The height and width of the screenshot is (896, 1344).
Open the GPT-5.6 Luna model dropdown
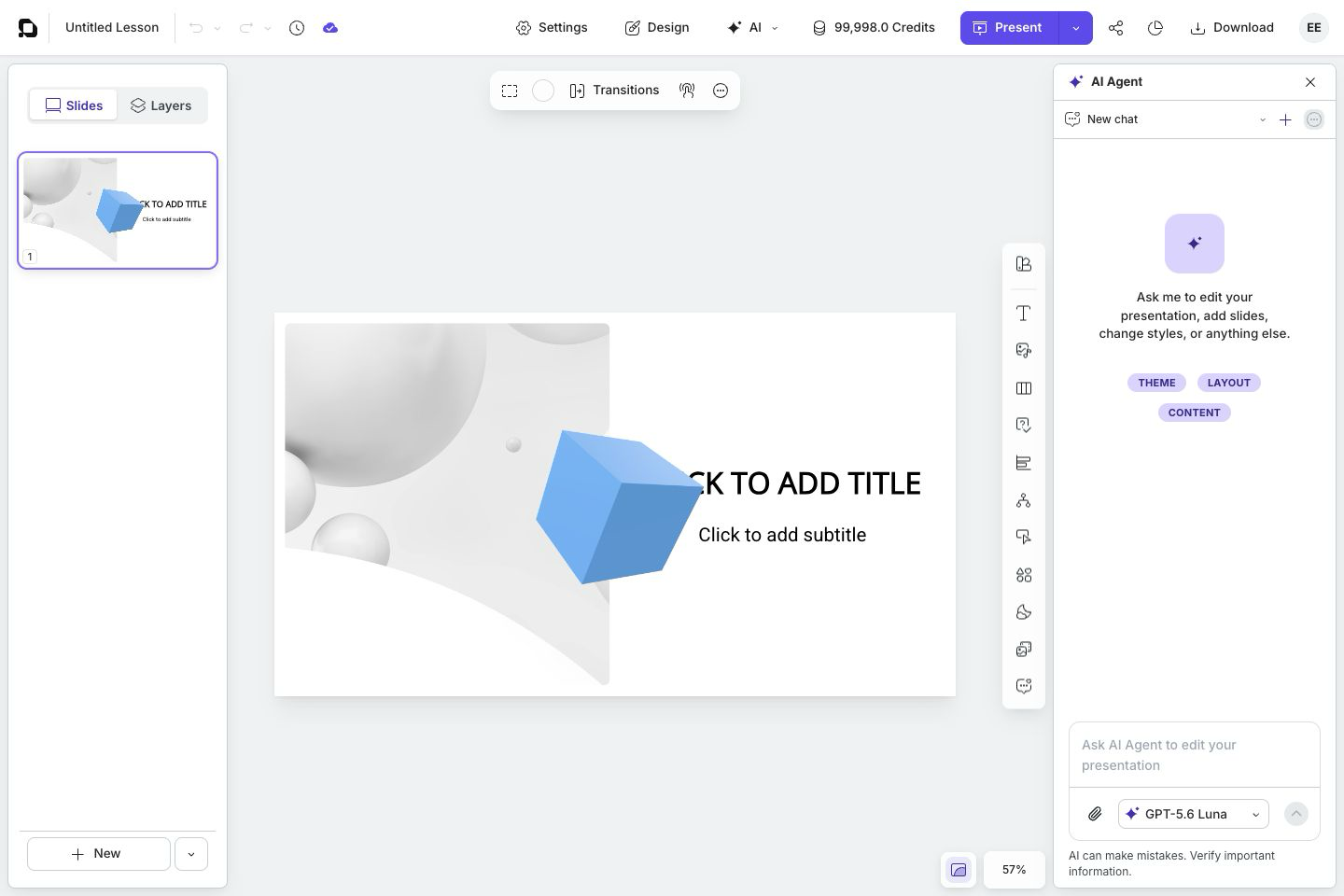pos(1194,814)
